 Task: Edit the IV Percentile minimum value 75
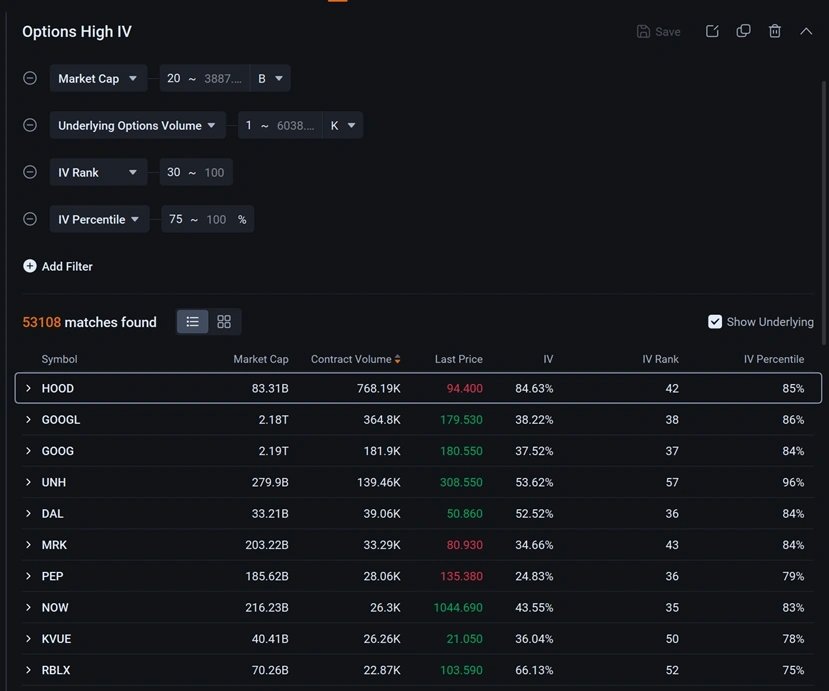pos(176,219)
